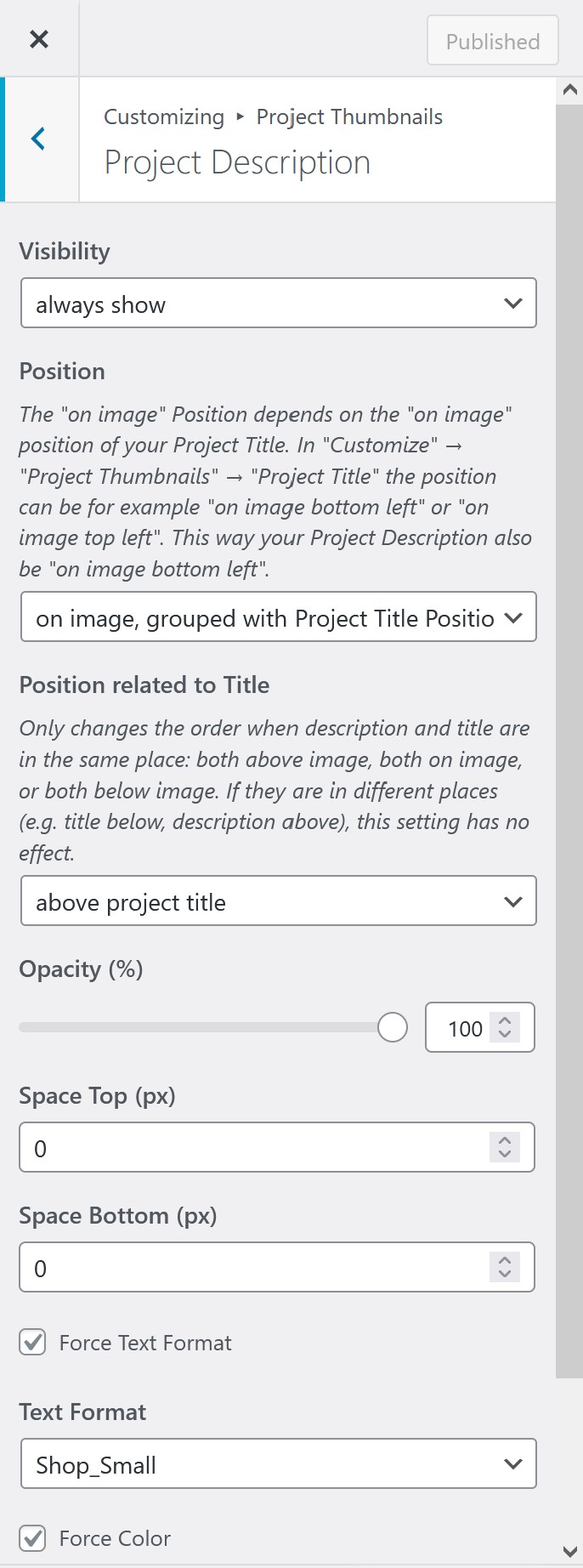The image size is (583, 1568).
Task: Open the Text Format dropdown
Action: 278,1463
